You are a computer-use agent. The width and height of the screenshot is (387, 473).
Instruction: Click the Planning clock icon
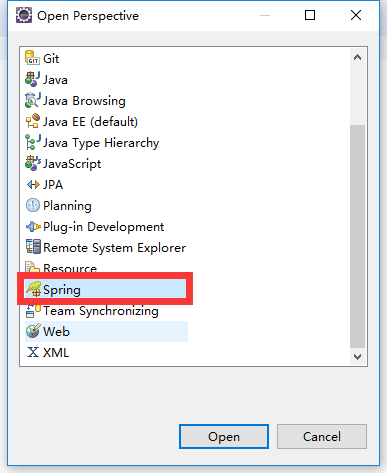33,205
